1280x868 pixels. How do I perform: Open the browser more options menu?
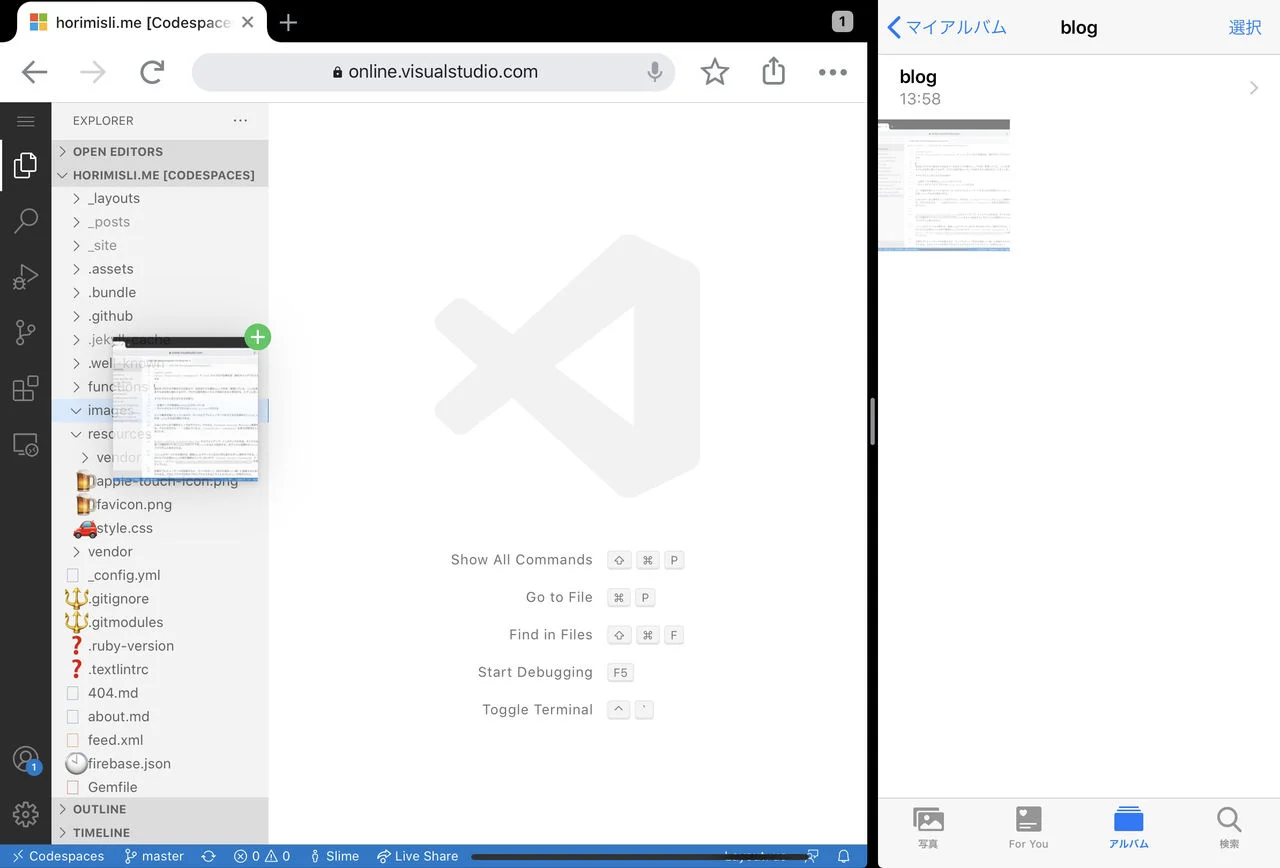click(833, 72)
